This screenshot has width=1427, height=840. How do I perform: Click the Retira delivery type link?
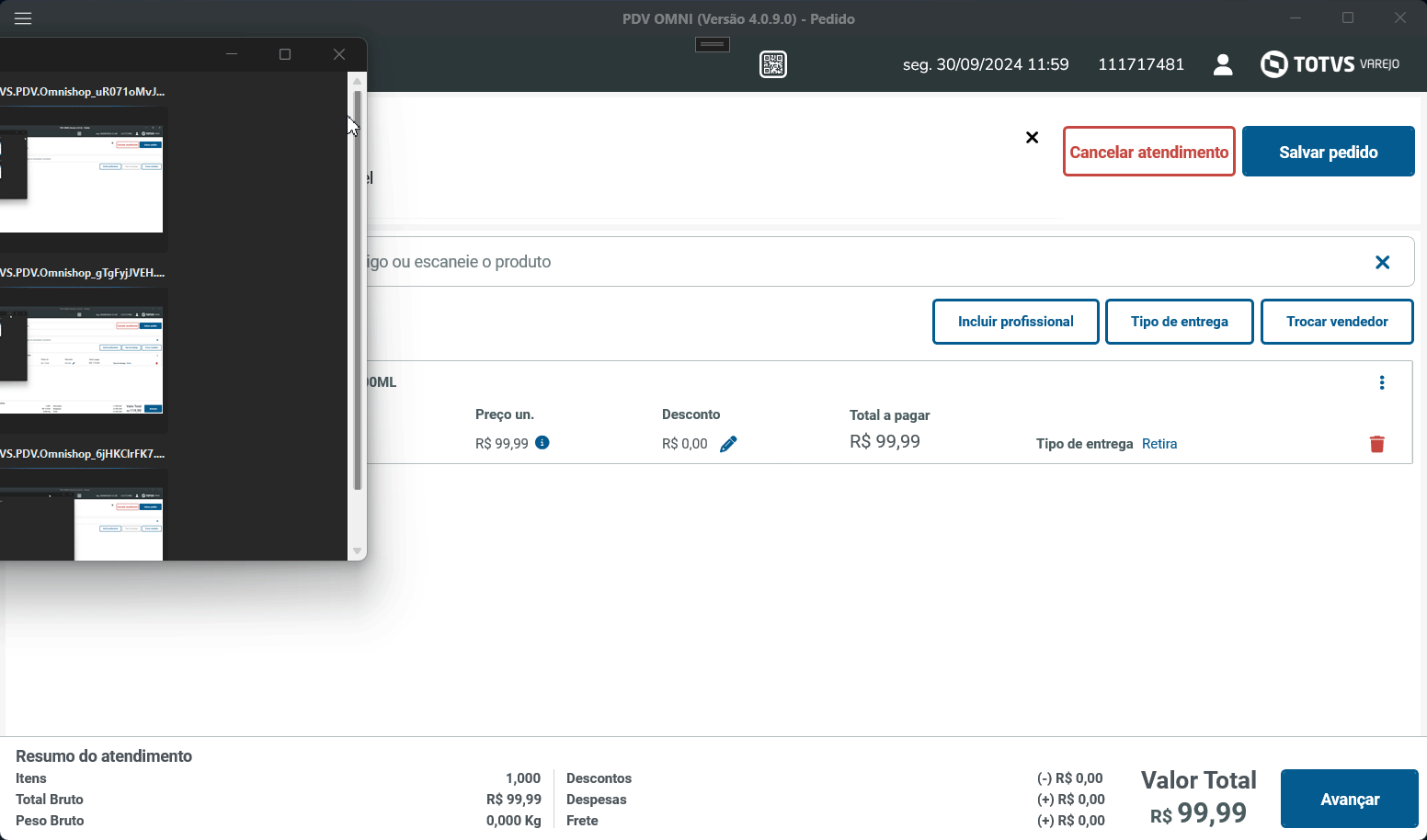[1159, 444]
